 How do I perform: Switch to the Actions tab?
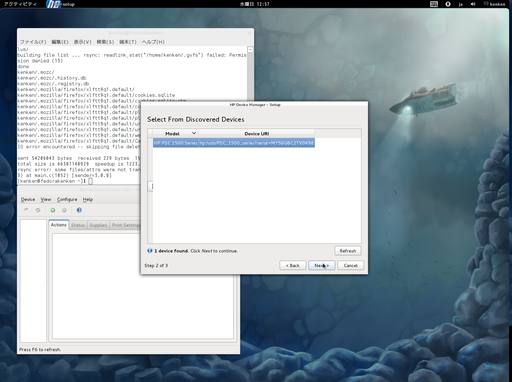(59, 225)
